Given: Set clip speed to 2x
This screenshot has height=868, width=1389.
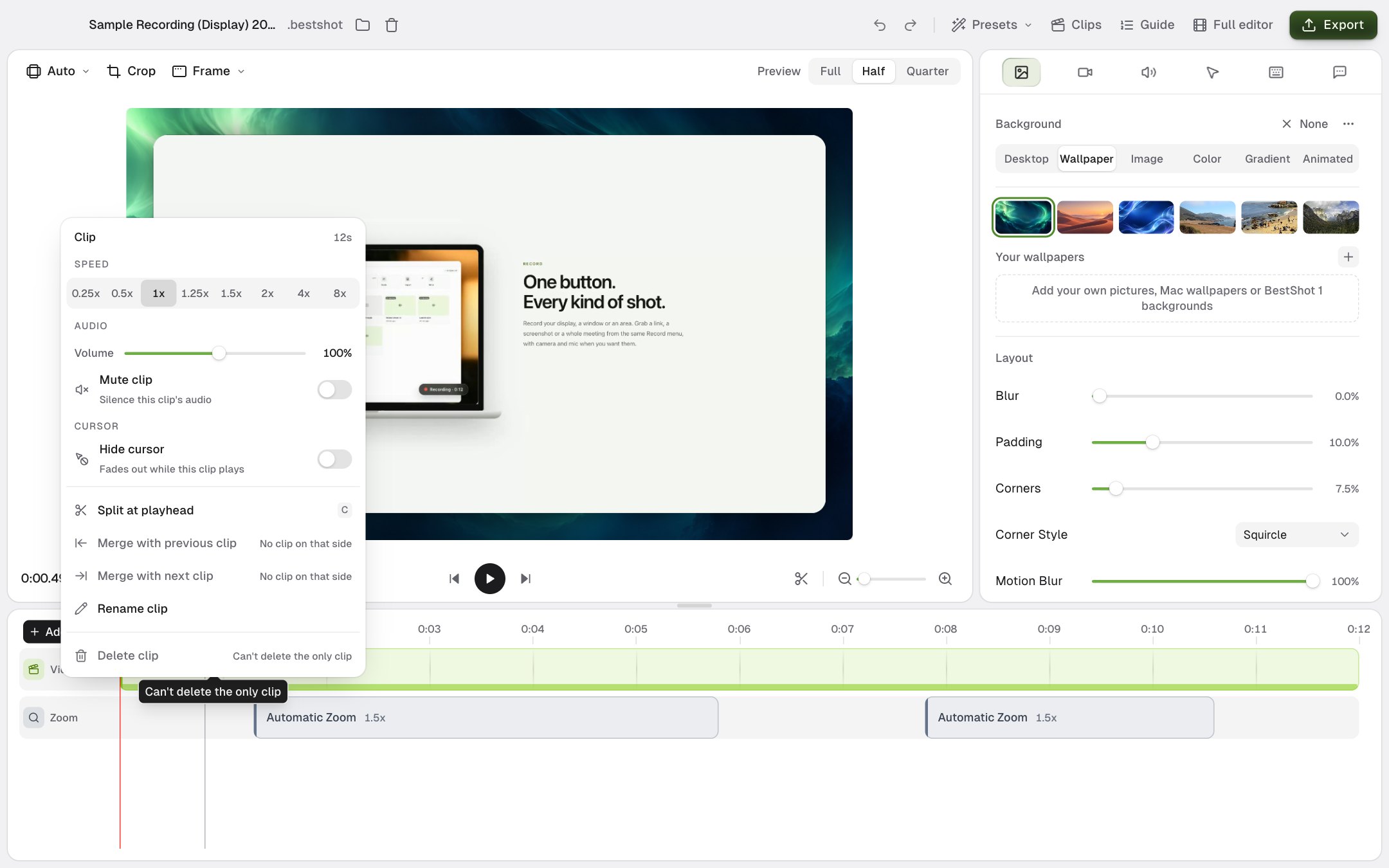Looking at the screenshot, I should pyautogui.click(x=268, y=293).
